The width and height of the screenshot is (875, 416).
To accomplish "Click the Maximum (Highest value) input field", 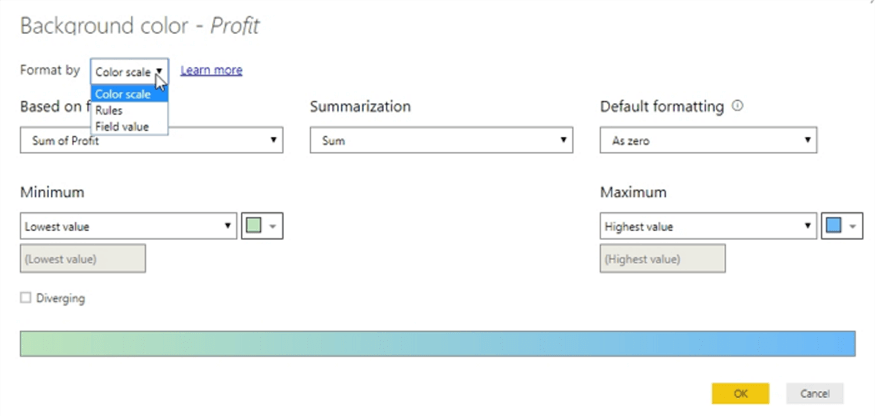I will click(x=662, y=259).
